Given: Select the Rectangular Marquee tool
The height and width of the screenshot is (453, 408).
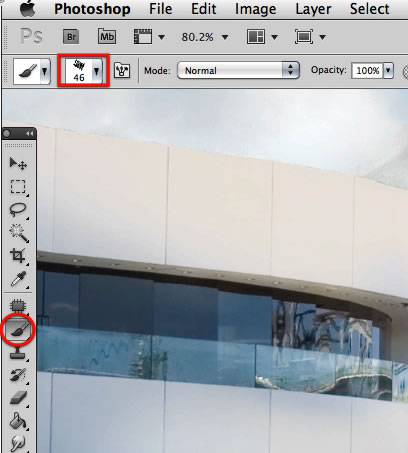Looking at the screenshot, I should coord(18,187).
